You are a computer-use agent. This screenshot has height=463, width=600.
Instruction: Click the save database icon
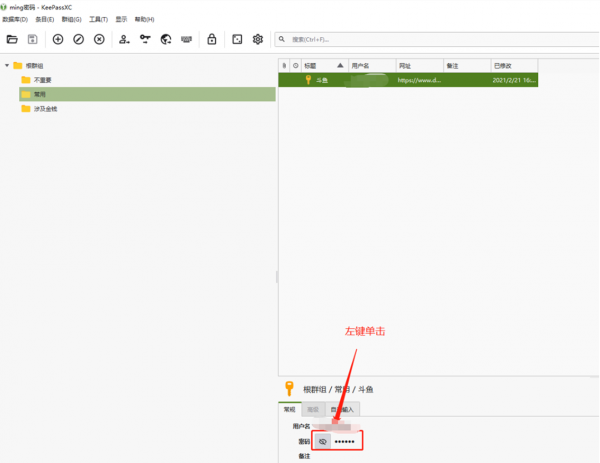click(32, 39)
